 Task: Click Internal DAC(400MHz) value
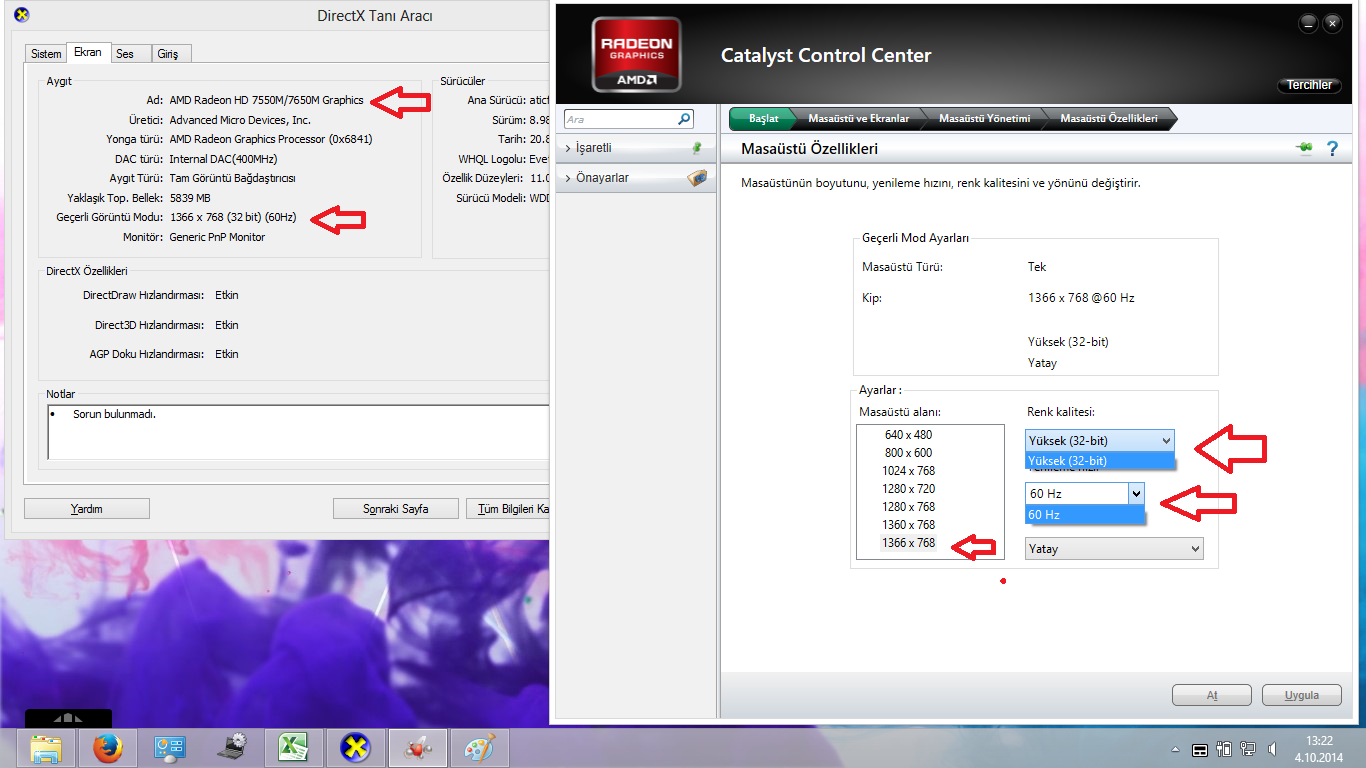[x=223, y=159]
